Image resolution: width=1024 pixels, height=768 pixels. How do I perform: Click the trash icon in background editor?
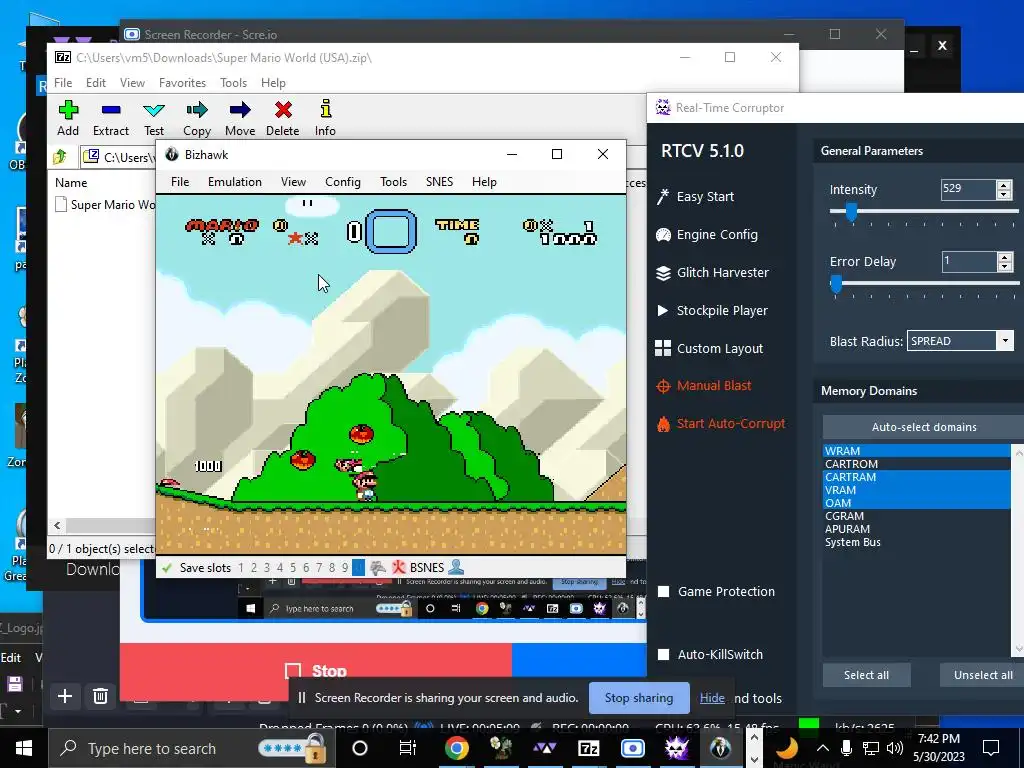point(100,696)
